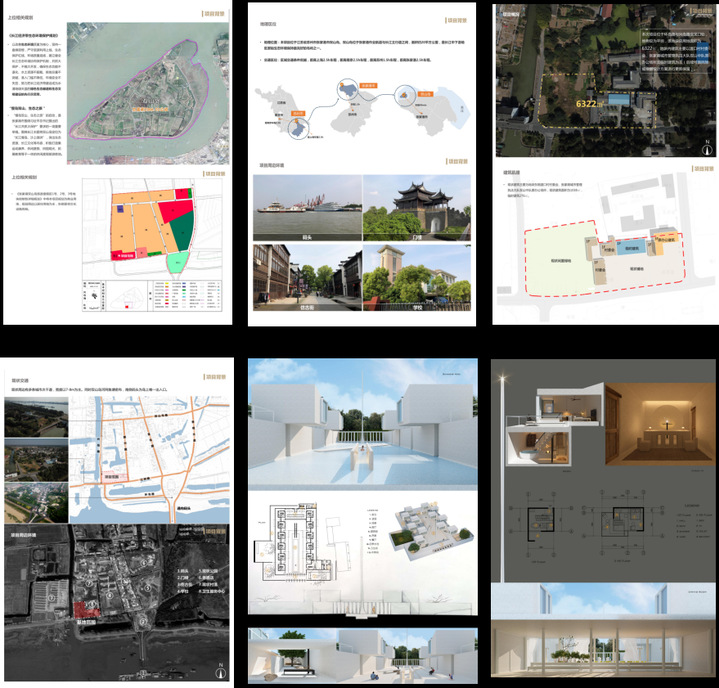Viewport: 719px width, 688px height.
Task: Click the light green zone at the bottom of the zoning map
Action: 177,263
